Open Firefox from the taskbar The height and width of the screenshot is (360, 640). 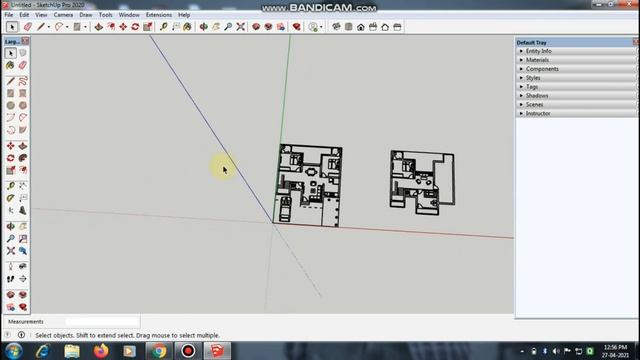pyautogui.click(x=101, y=351)
